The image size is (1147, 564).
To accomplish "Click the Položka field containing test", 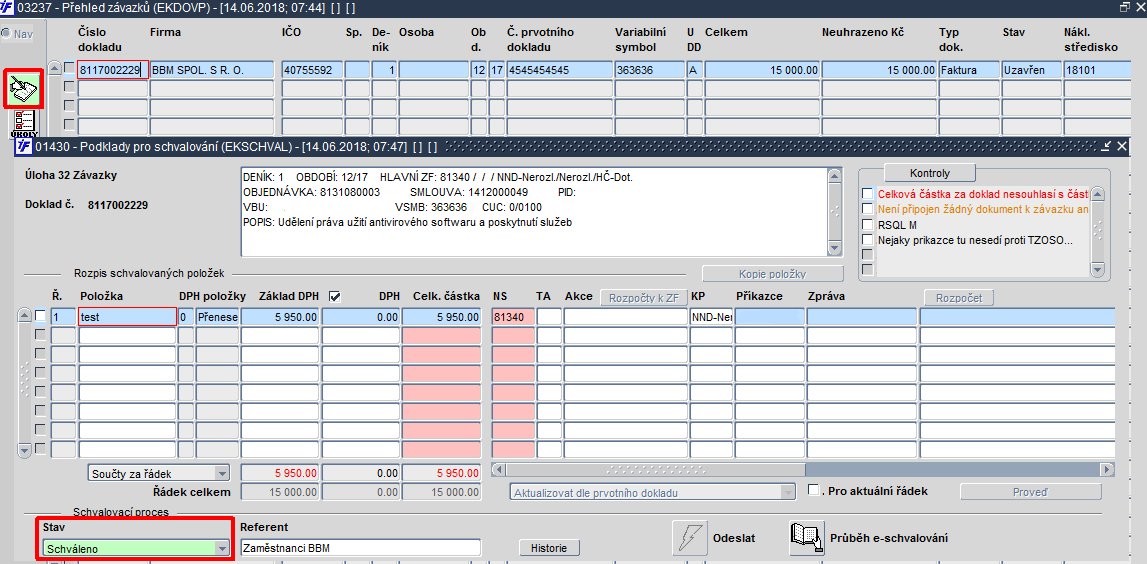I will [x=127, y=317].
